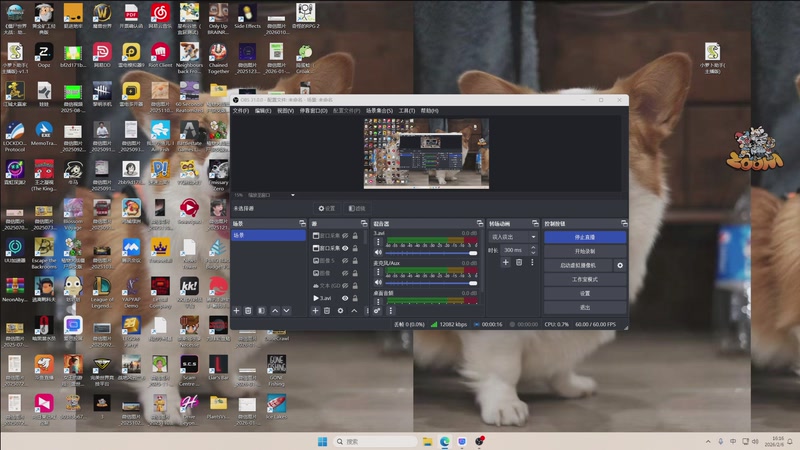This screenshot has height=450, width=800.
Task: Pop out the Scenes dock panel
Action: click(x=303, y=223)
